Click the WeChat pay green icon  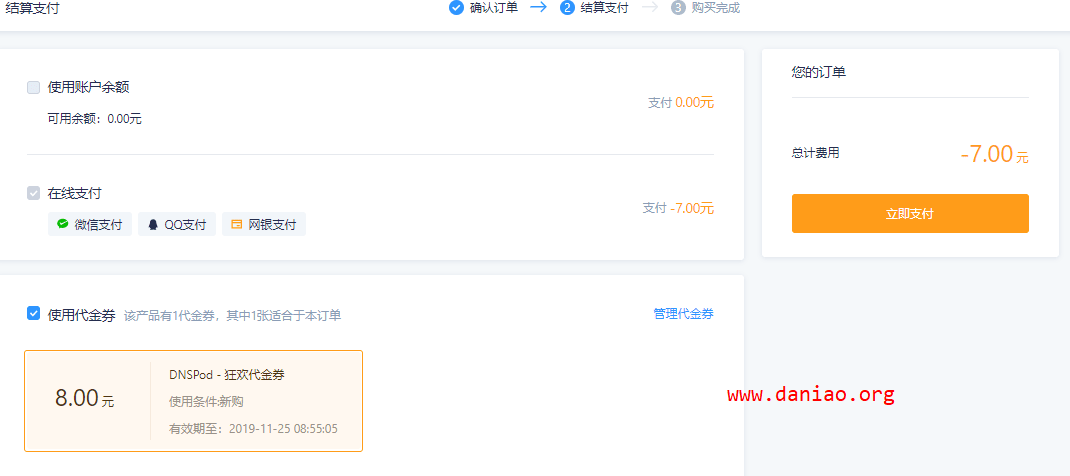click(x=63, y=224)
